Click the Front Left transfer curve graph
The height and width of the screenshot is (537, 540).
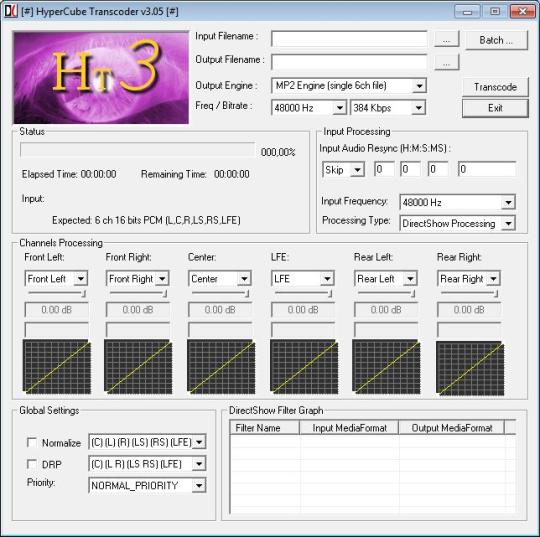pos(57,367)
